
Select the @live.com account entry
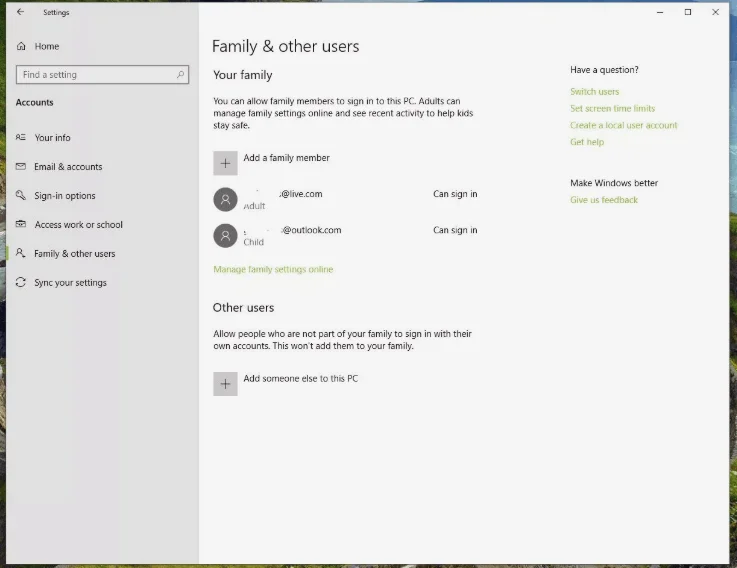point(345,199)
